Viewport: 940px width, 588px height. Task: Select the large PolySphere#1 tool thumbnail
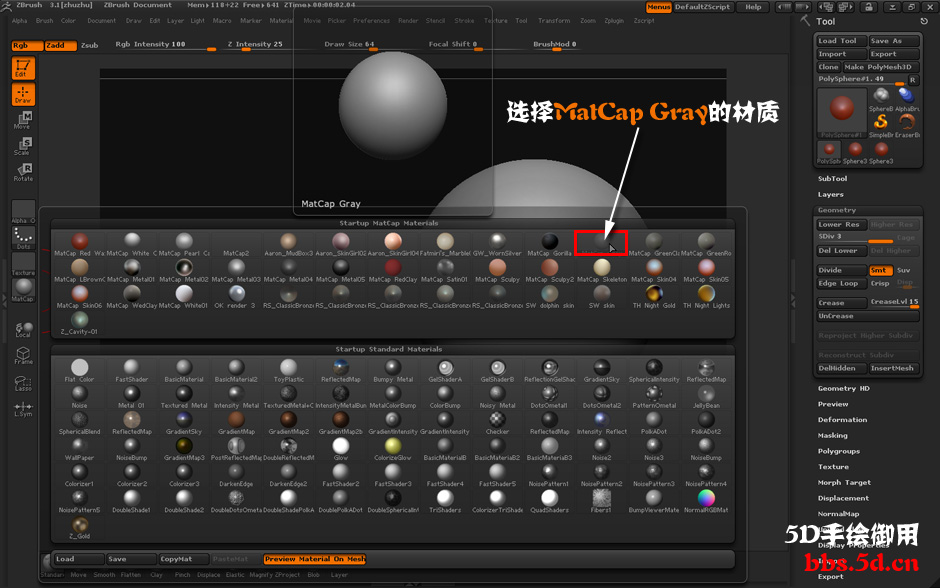coord(842,113)
